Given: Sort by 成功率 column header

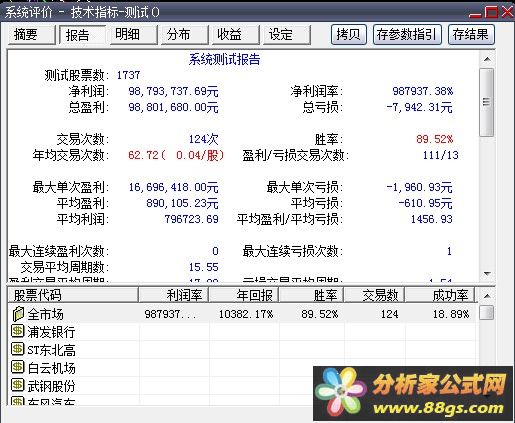Looking at the screenshot, I should click(x=440, y=295).
